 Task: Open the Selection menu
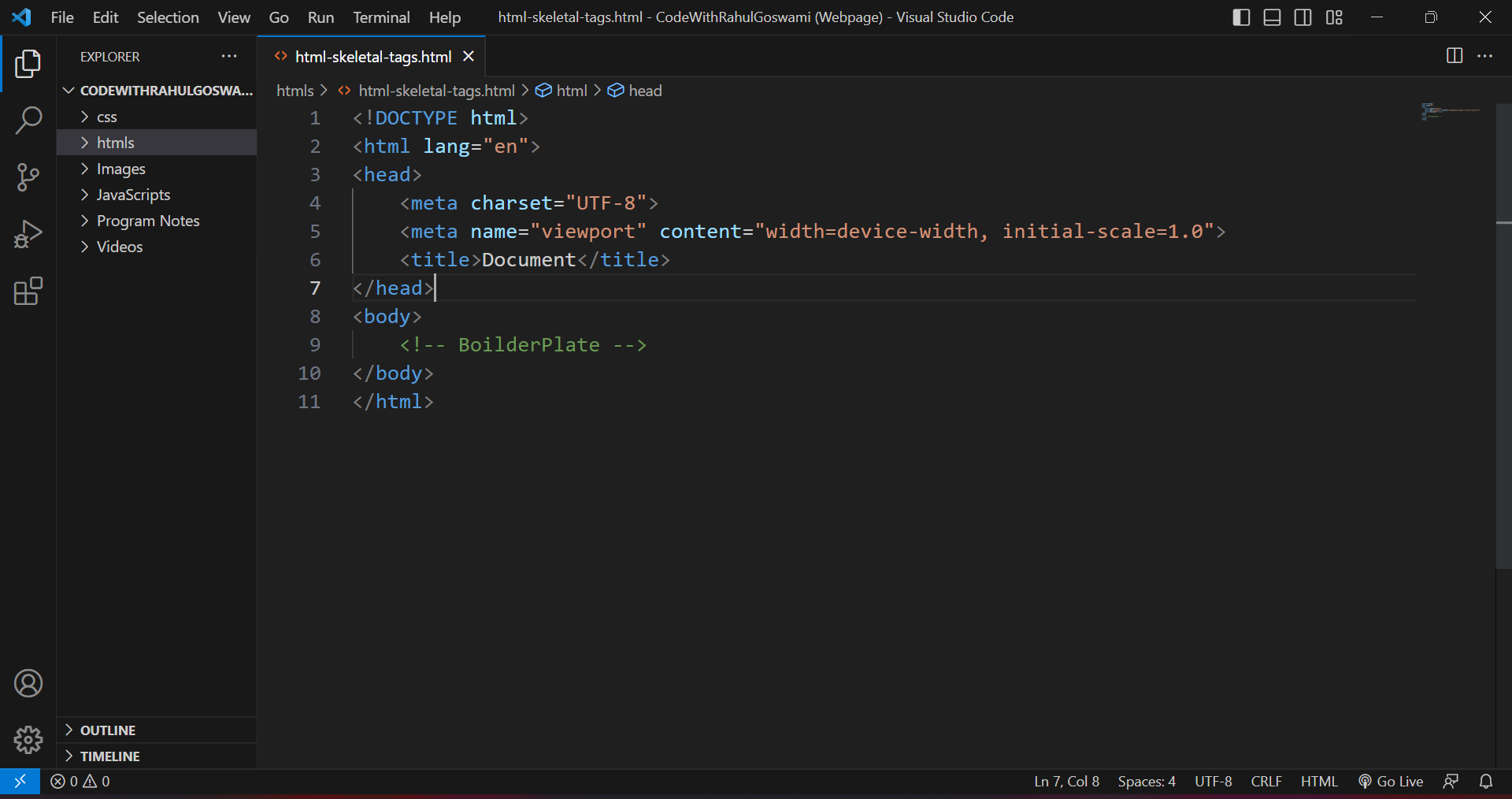click(x=168, y=17)
